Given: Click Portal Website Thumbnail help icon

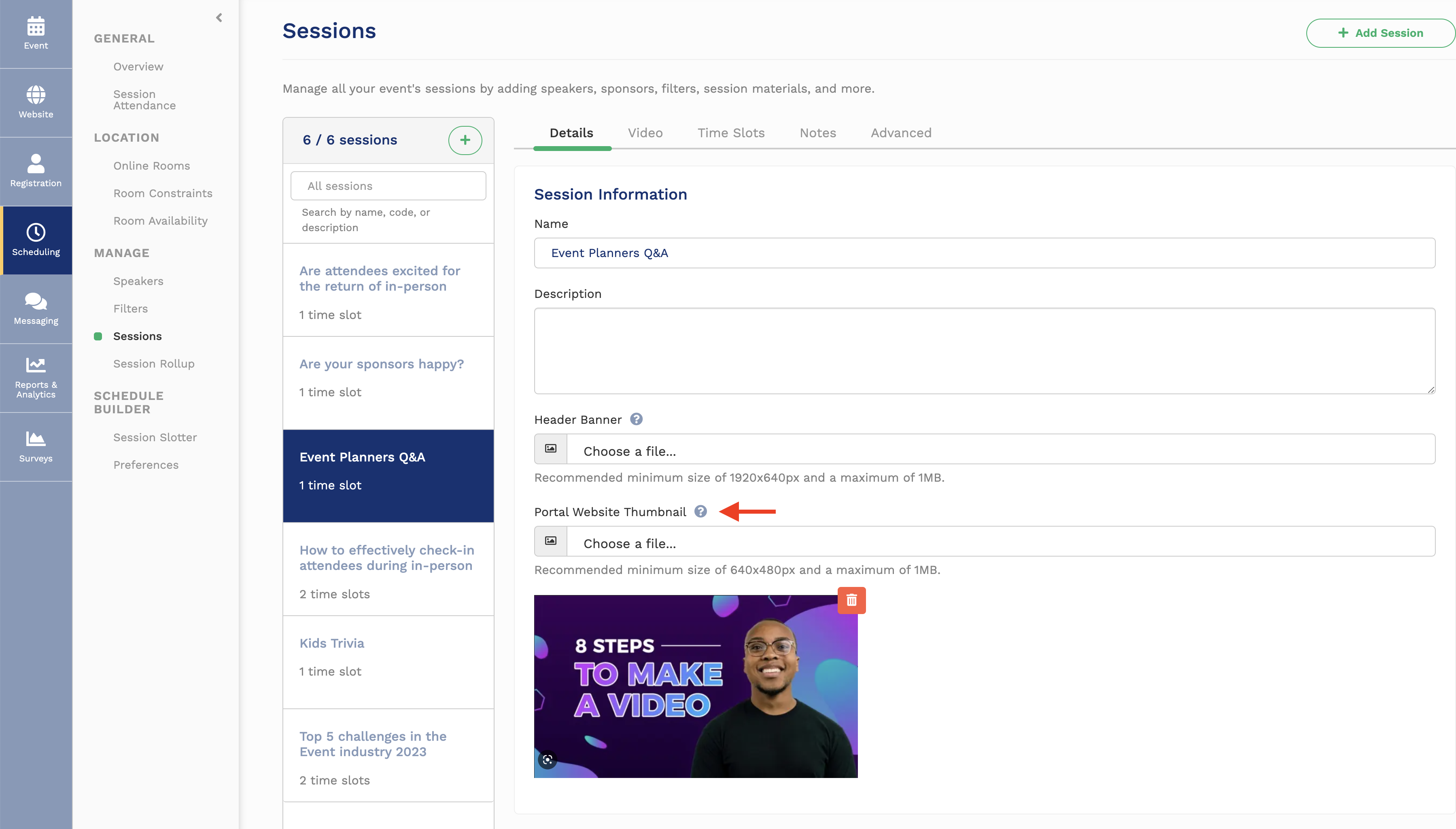Looking at the screenshot, I should (x=700, y=512).
